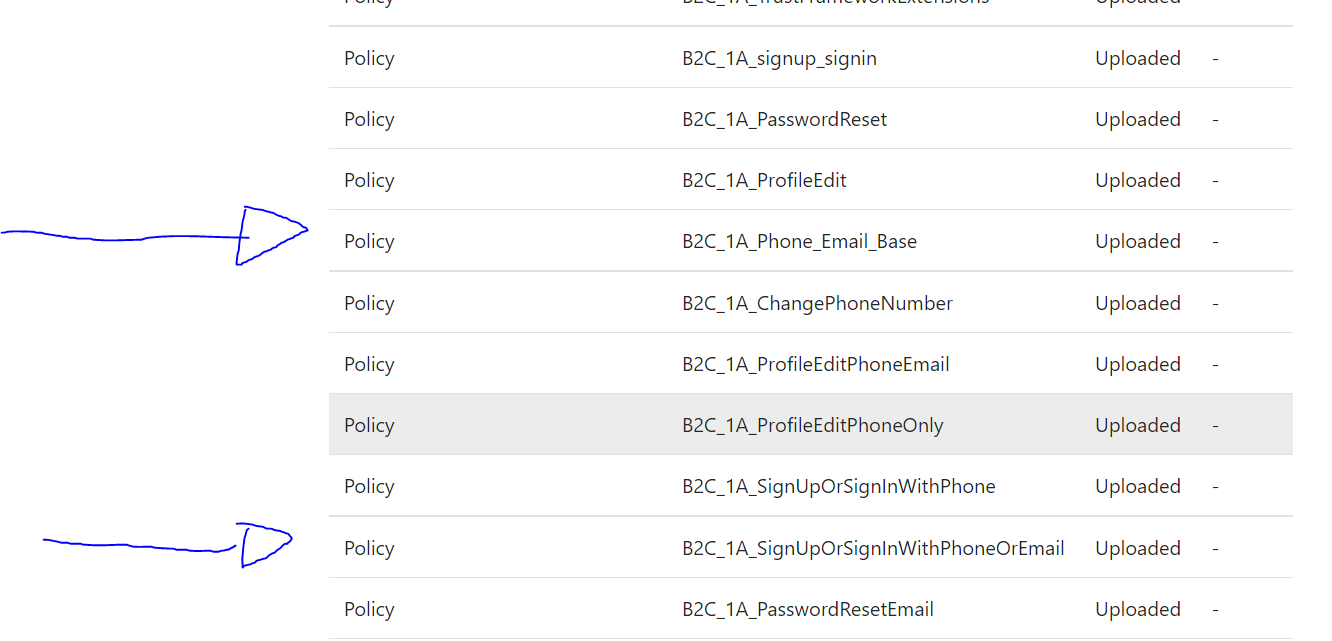Screen dimensions: 1332x641
Task: Click the Policy type label beside B2C_1A_PasswordResetEmail
Action: click(x=369, y=609)
